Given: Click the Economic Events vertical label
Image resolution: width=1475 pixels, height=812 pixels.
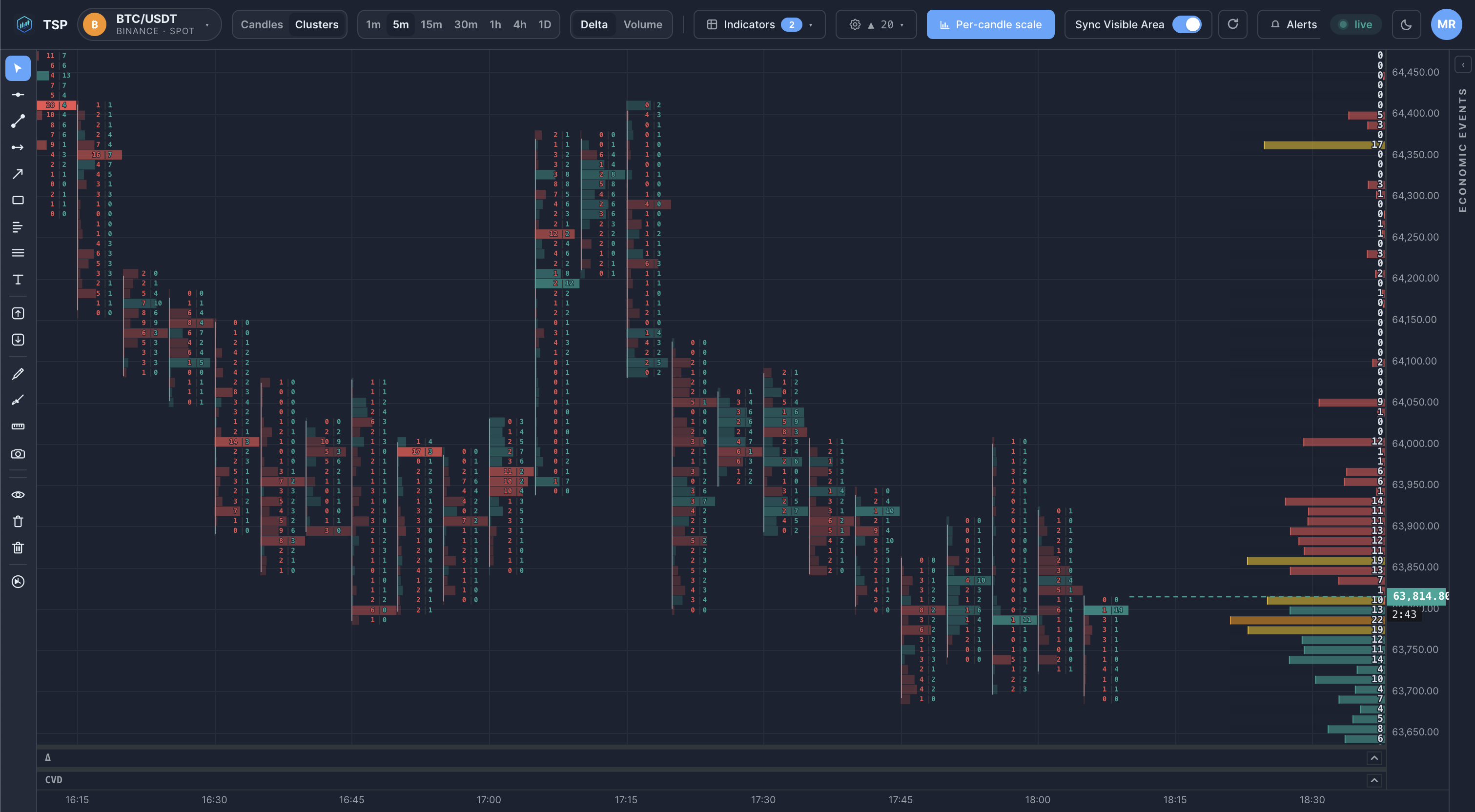Looking at the screenshot, I should pos(1462,150).
